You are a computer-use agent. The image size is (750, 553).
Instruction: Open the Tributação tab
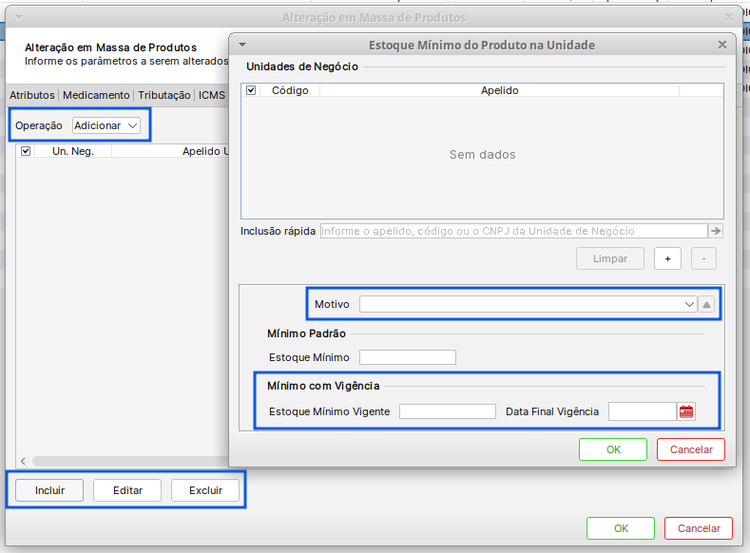pyautogui.click(x=164, y=95)
